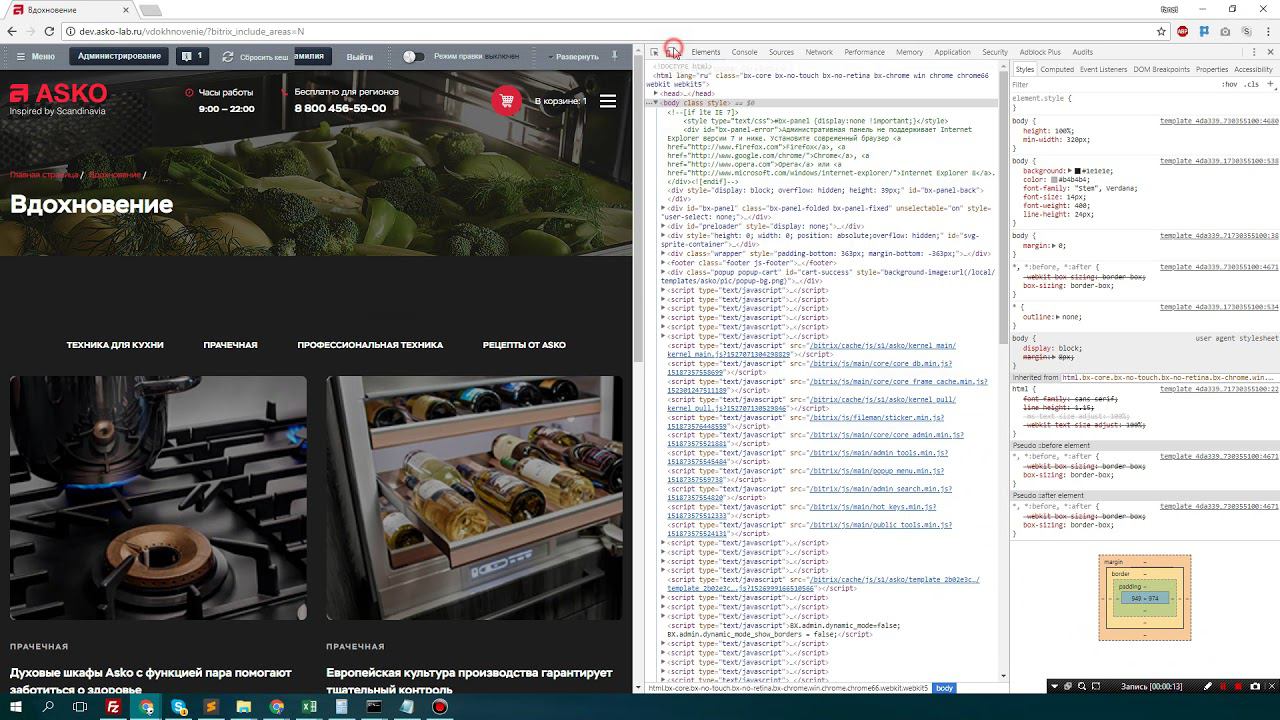
Task: Open the Chrome three-dot menu
Action: [1269, 31]
